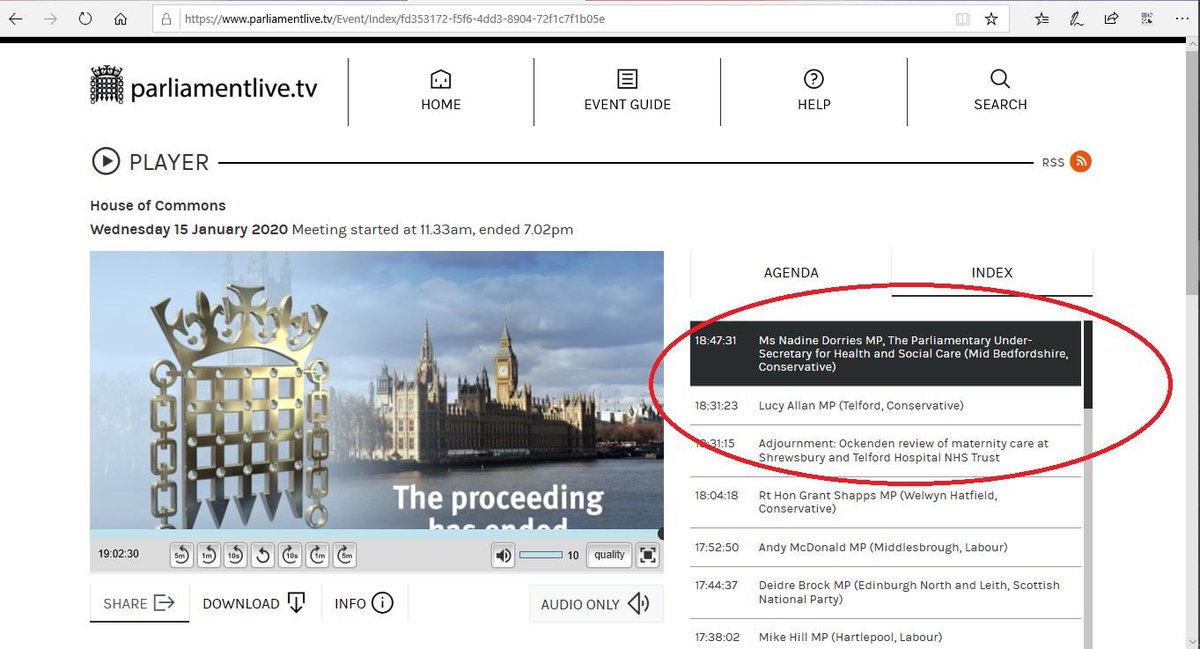Jump to Nadine Dorries MP index entry
Image resolution: width=1200 pixels, height=649 pixels.
coord(886,354)
